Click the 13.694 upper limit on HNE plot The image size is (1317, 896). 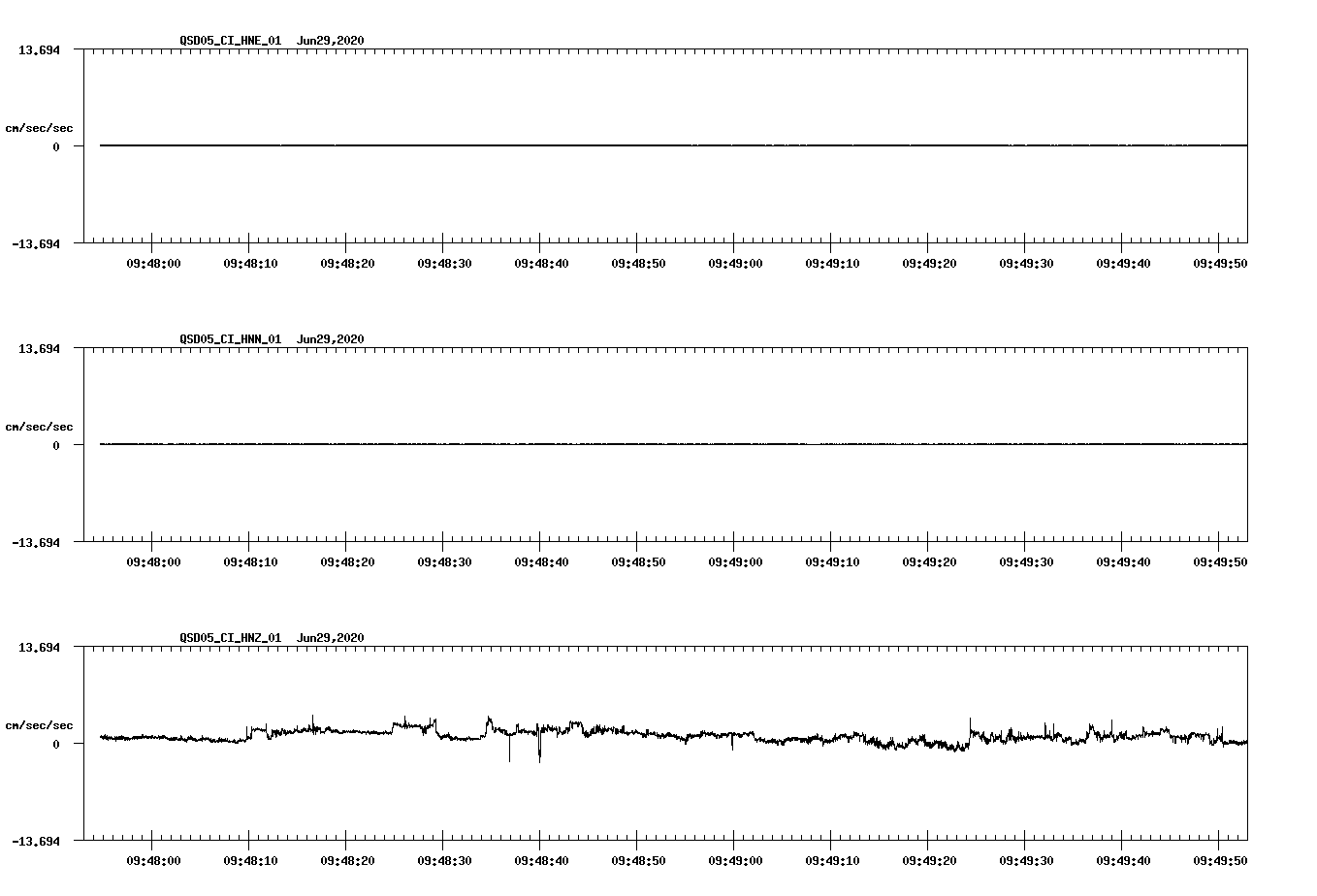[39, 49]
